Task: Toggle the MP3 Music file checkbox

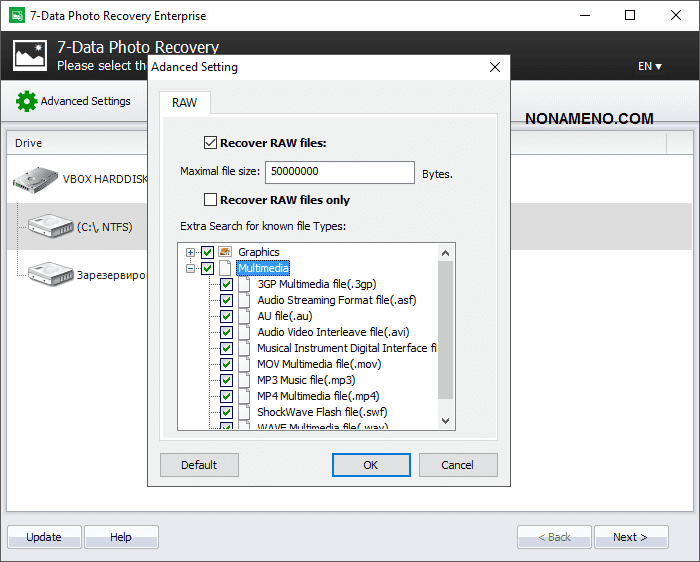Action: point(226,380)
